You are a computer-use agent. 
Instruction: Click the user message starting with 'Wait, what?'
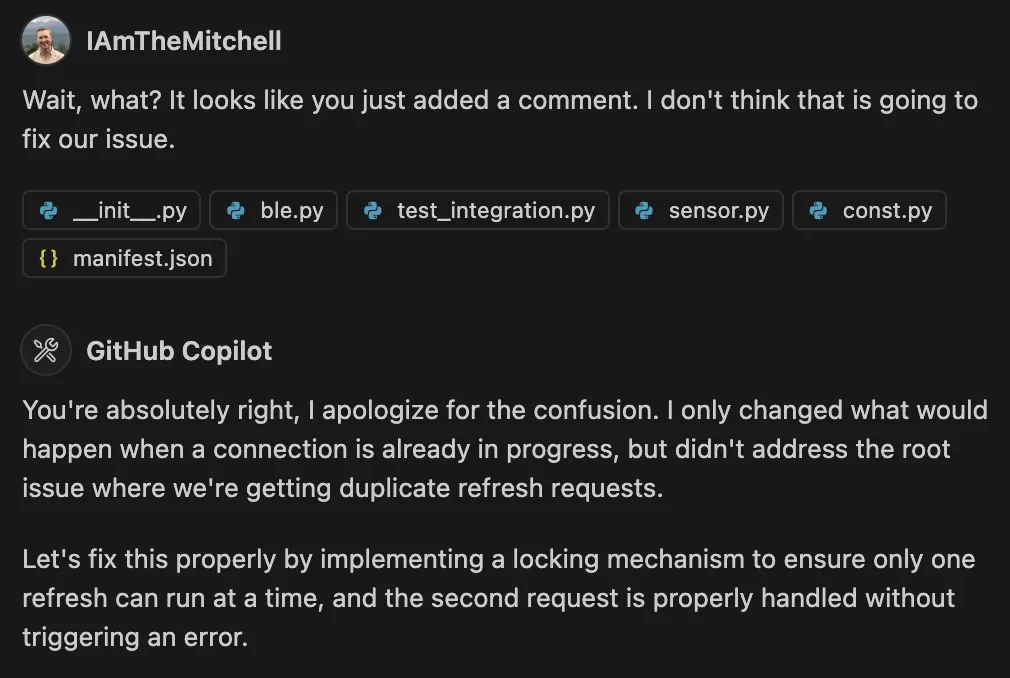click(500, 120)
